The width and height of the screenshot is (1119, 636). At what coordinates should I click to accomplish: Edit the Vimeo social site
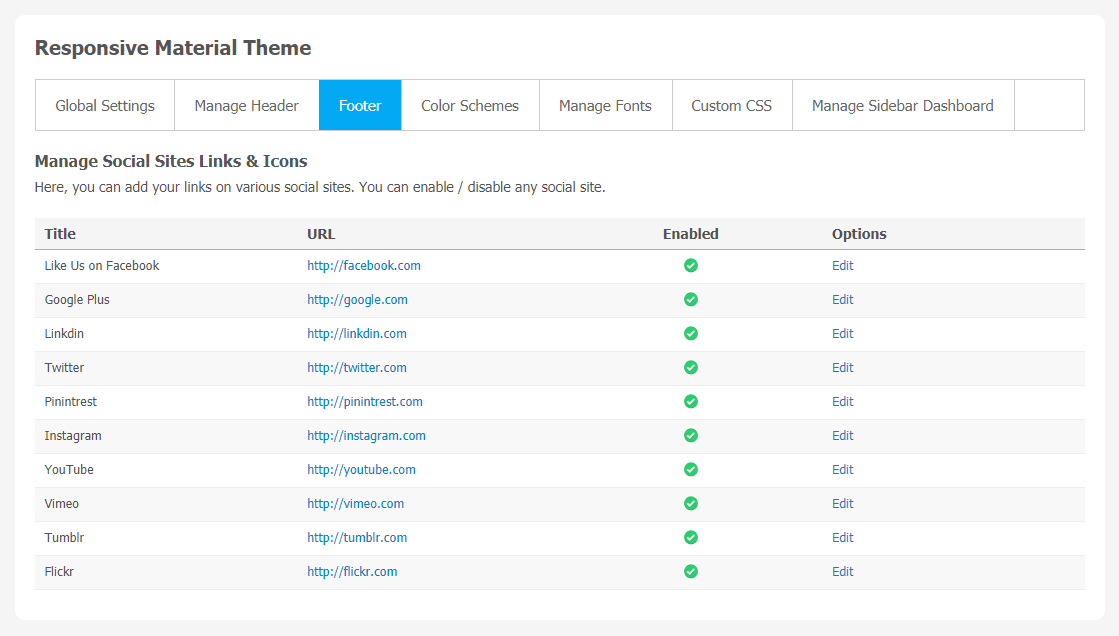(x=843, y=504)
